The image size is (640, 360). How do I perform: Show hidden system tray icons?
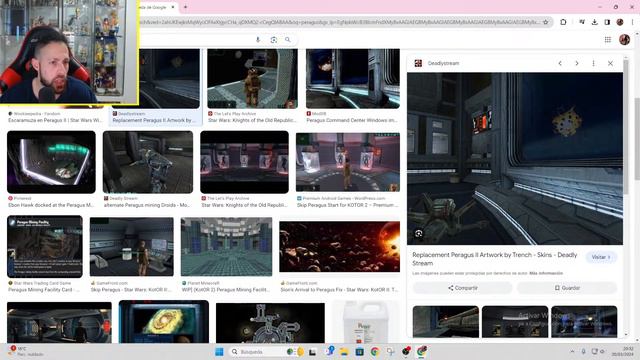pyautogui.click(x=572, y=351)
